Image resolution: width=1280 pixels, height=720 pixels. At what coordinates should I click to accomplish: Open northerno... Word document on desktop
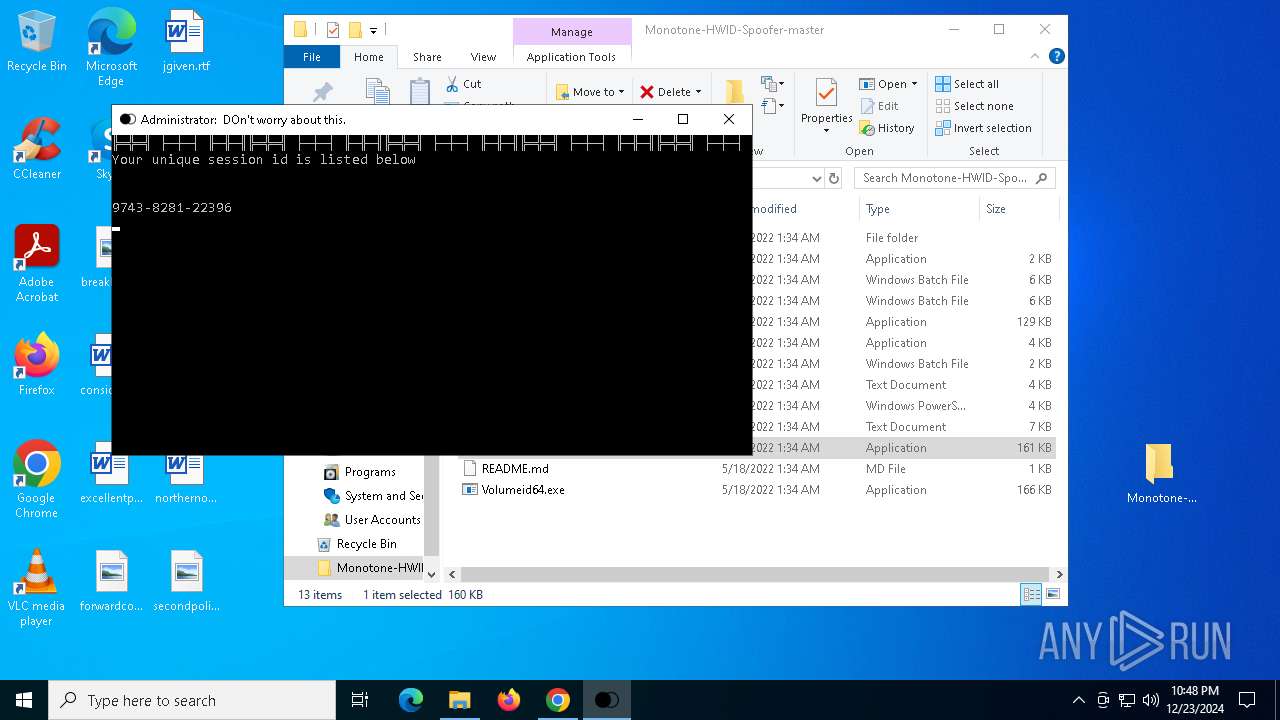click(185, 474)
